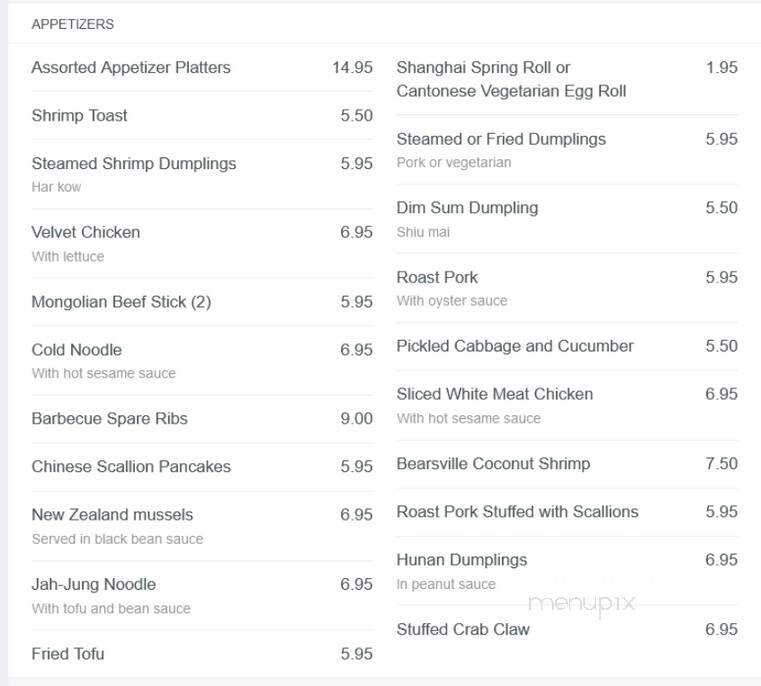Select Stuffed Crab Claw item
This screenshot has height=686, width=761.
[463, 630]
